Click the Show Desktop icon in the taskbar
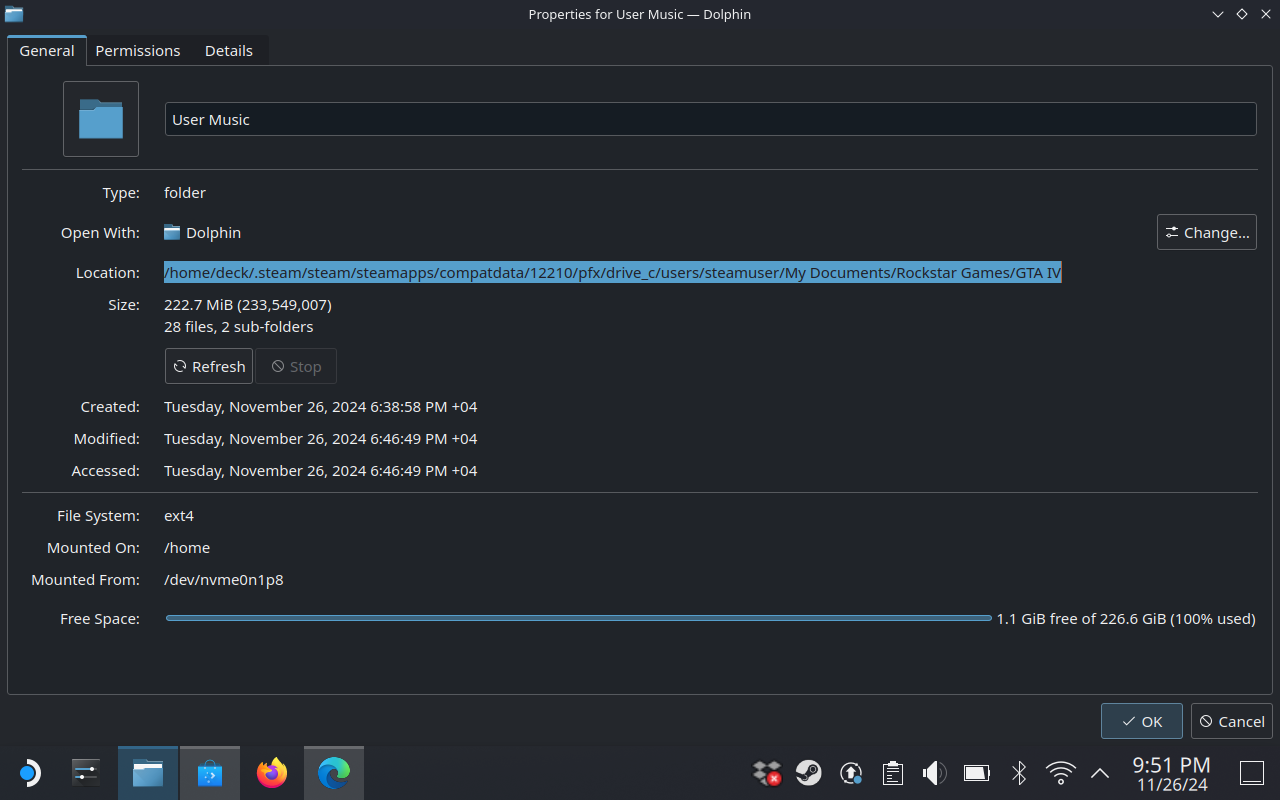 pyautogui.click(x=1252, y=773)
